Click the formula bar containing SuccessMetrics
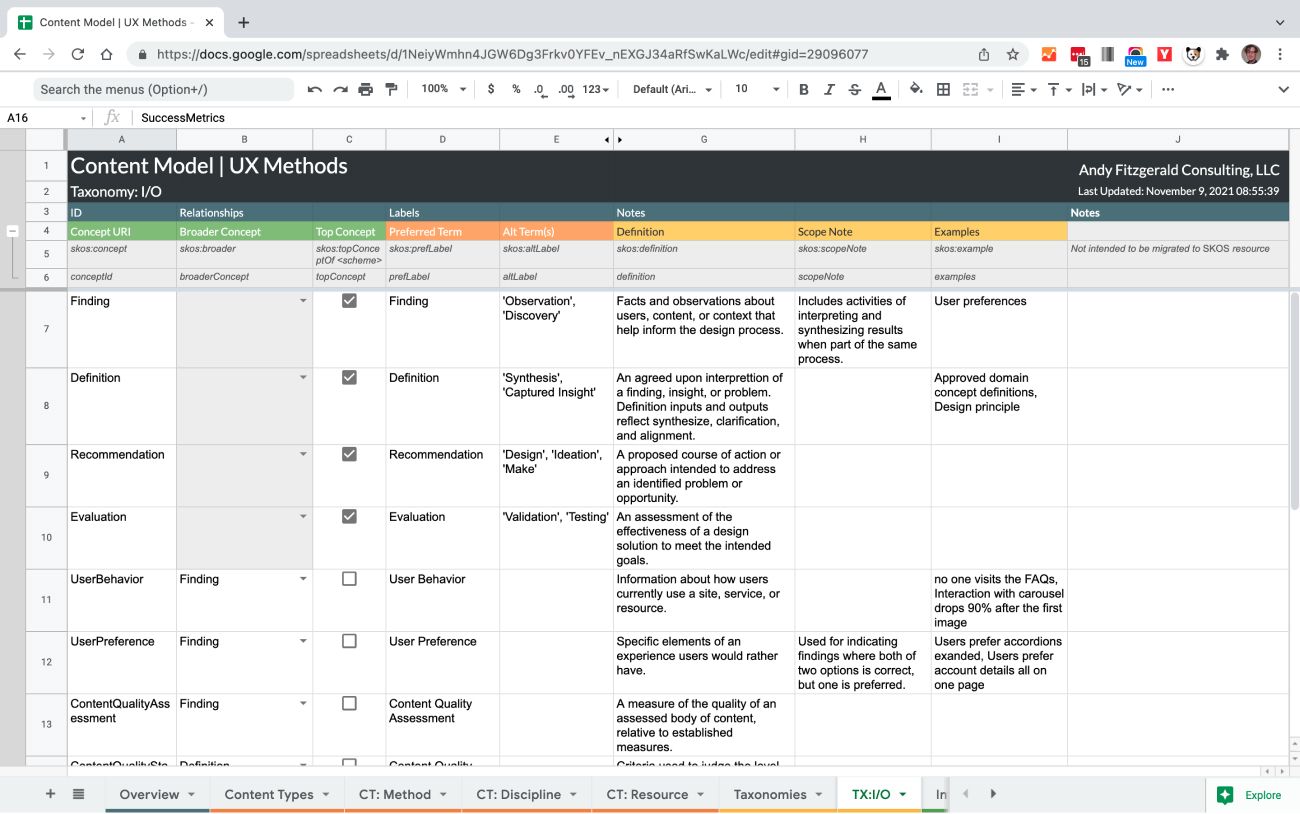The height and width of the screenshot is (814, 1300). [x=715, y=118]
